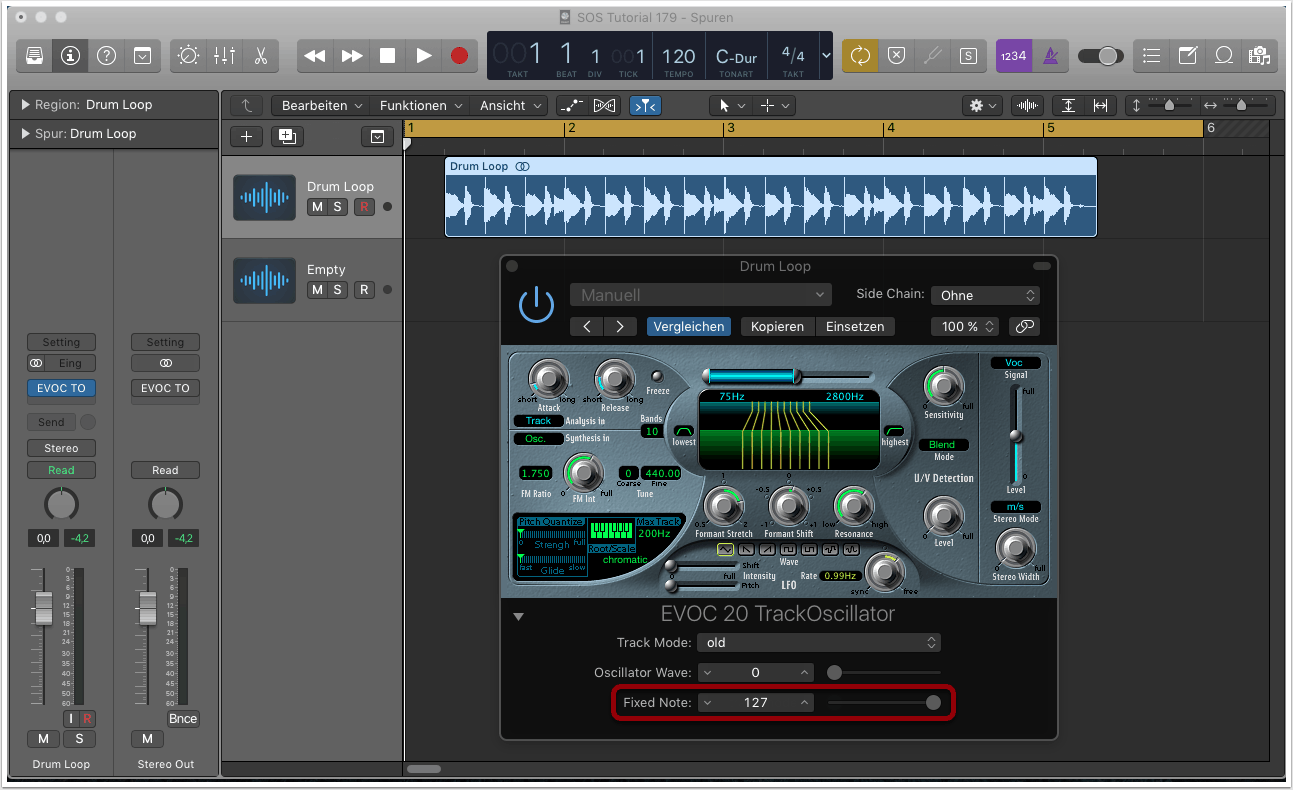Click the Vergleichen button

[x=688, y=326]
